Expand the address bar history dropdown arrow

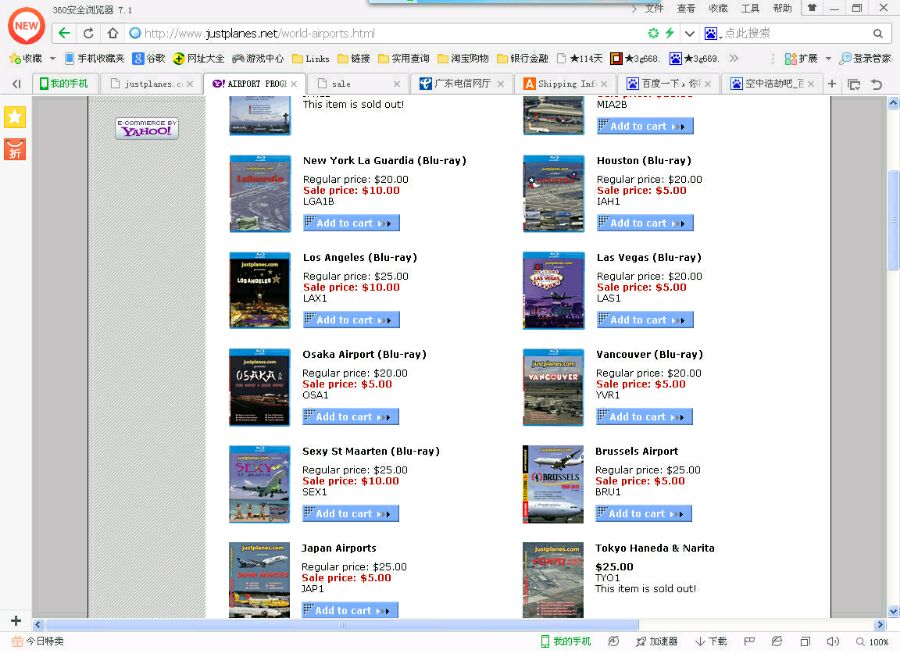(x=689, y=33)
